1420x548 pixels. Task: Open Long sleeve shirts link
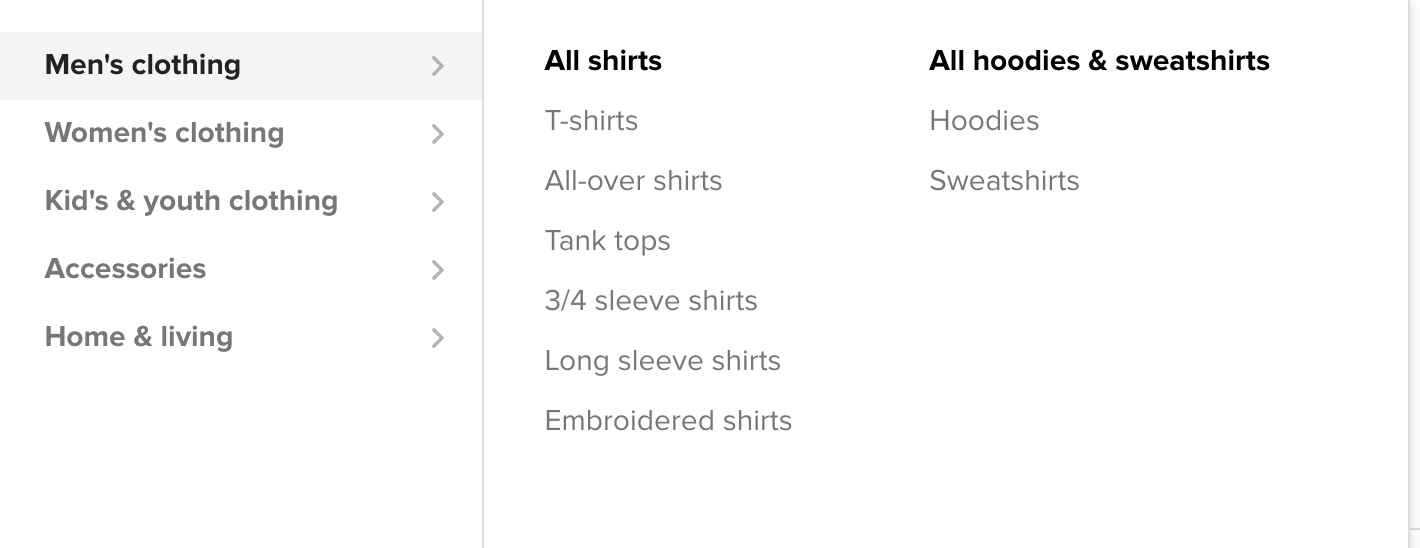tap(662, 361)
